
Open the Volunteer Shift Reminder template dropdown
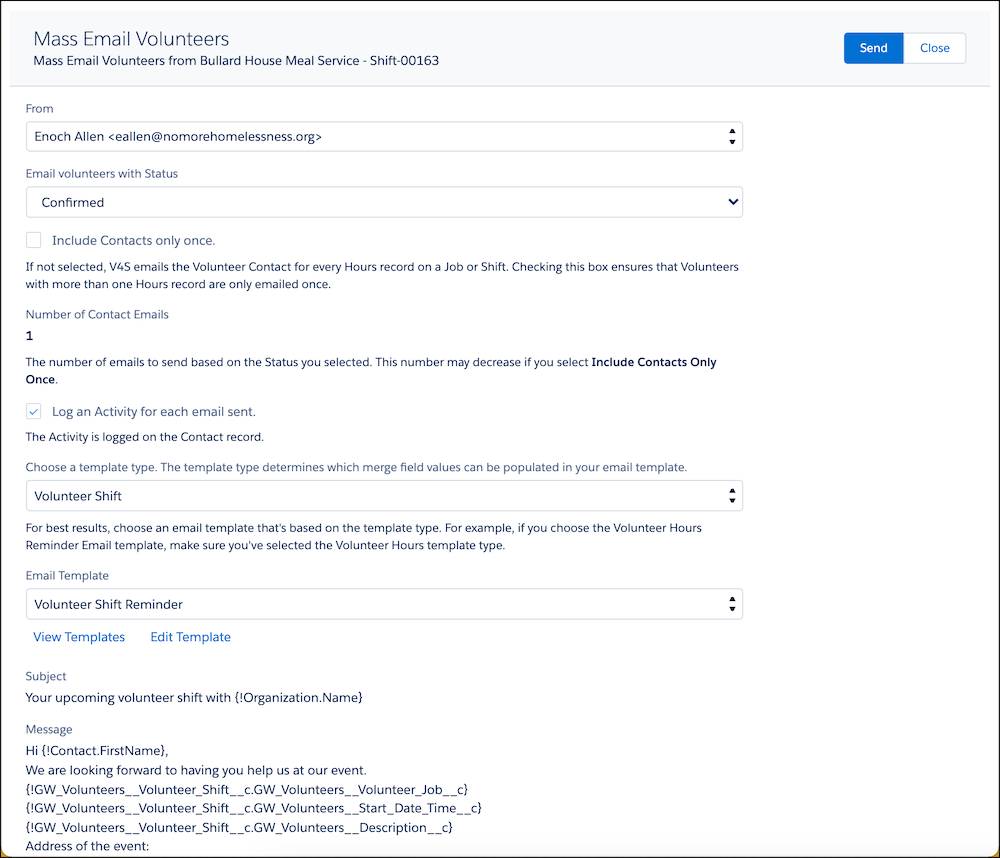383,604
